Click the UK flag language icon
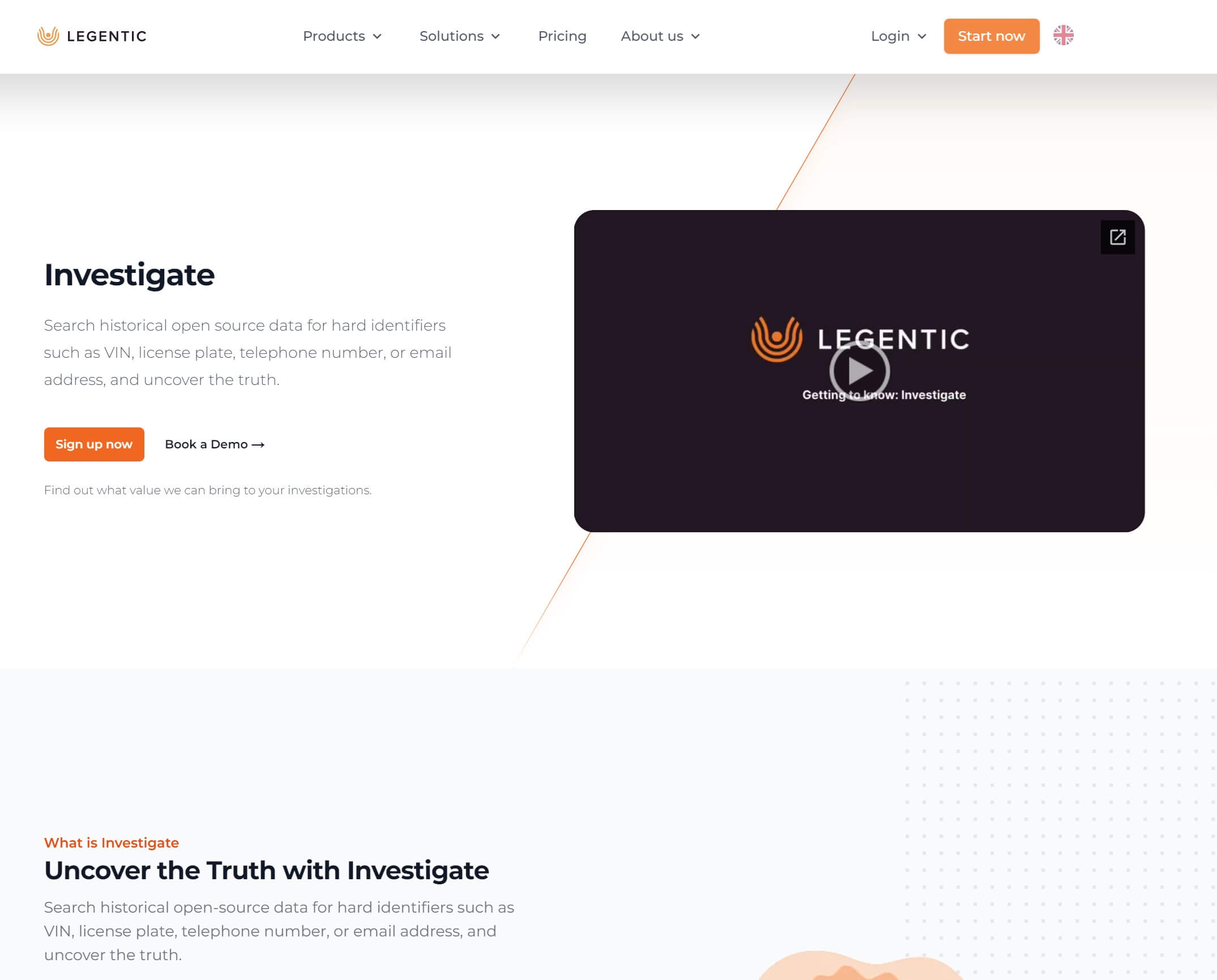This screenshot has height=980, width=1217. 1064,36
